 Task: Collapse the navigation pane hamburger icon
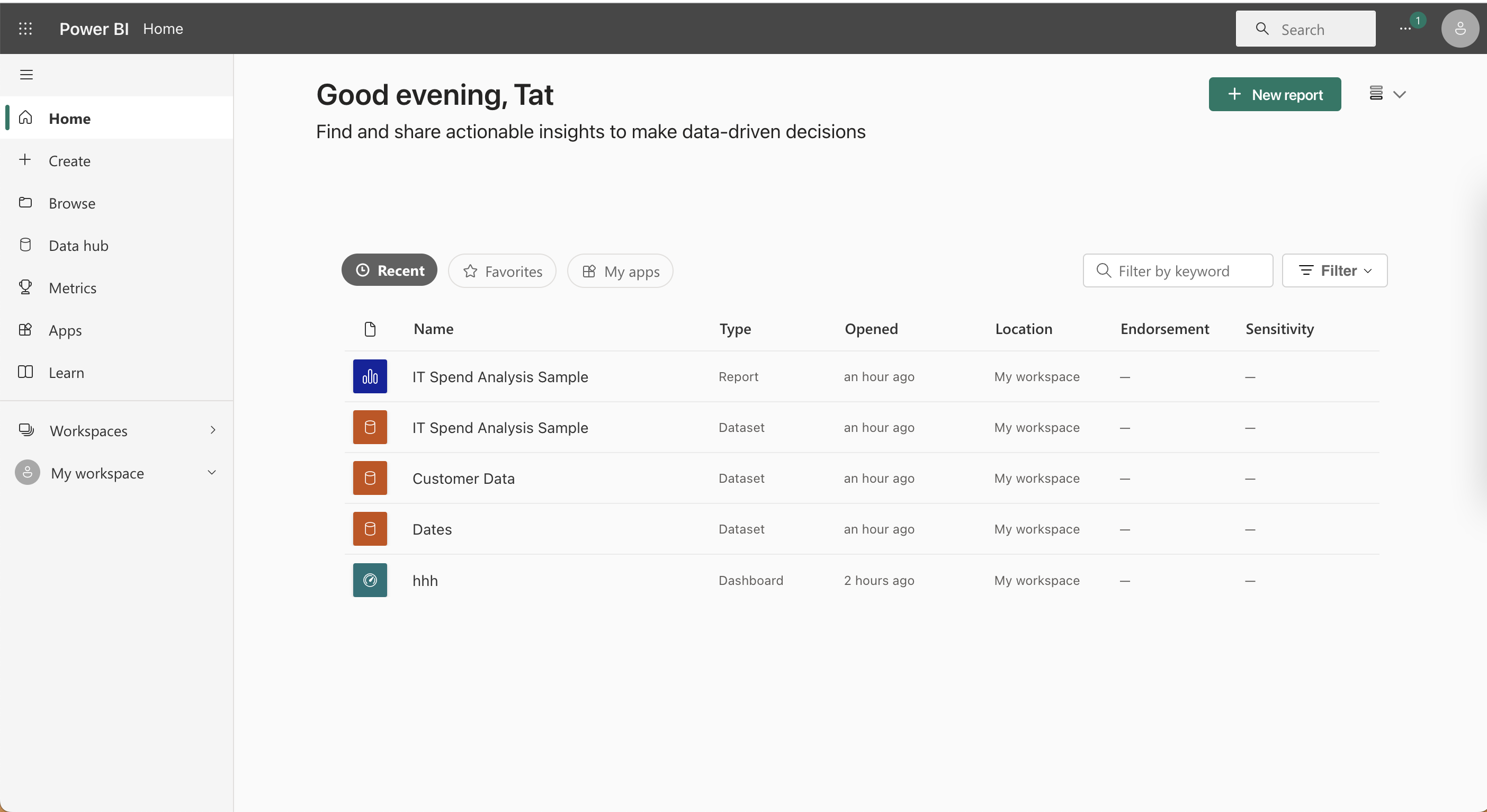[x=26, y=75]
